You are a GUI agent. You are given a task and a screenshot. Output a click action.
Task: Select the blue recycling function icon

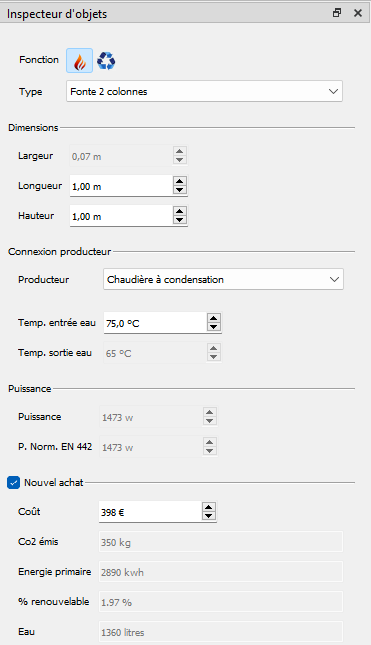(106, 61)
